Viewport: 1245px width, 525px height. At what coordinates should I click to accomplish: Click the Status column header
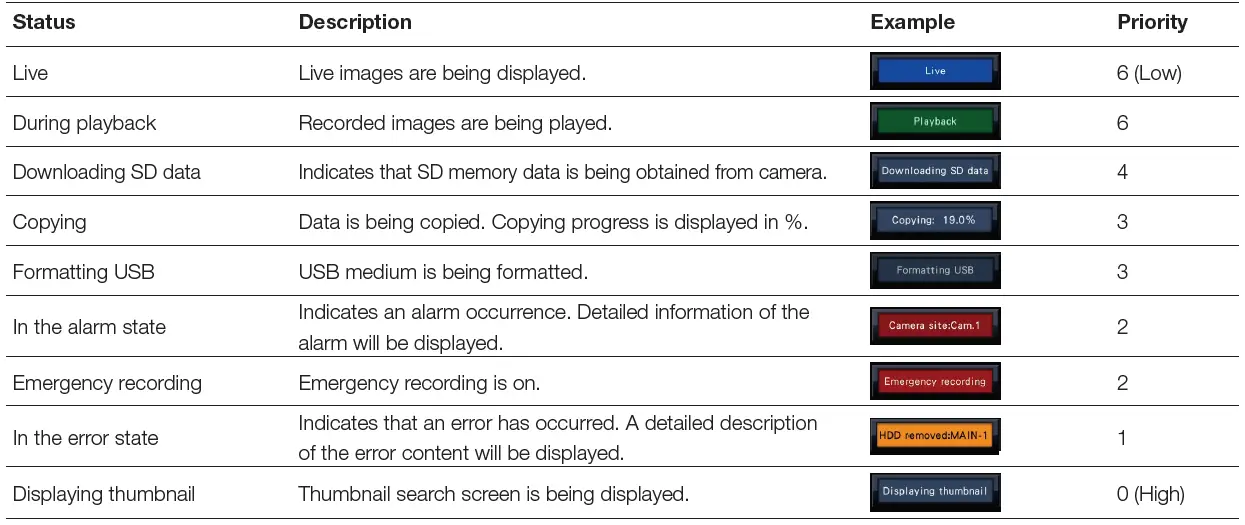(x=44, y=22)
